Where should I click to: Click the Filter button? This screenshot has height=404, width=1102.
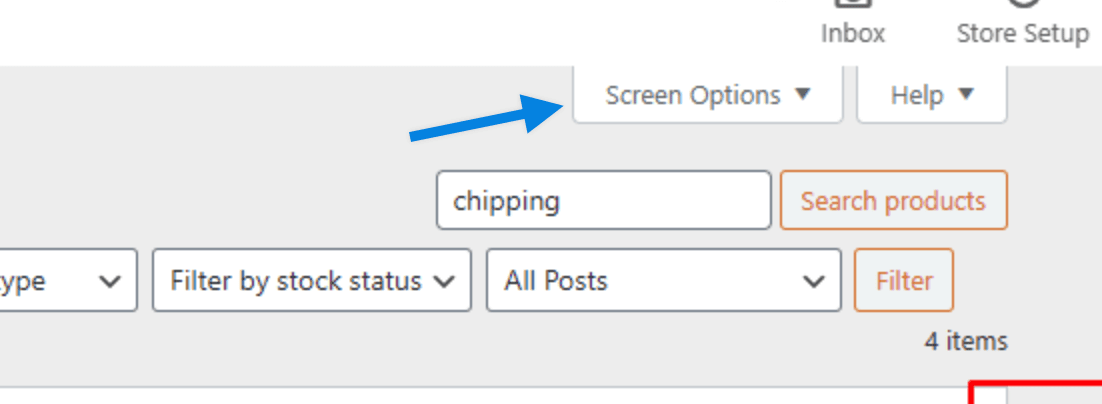tap(904, 281)
